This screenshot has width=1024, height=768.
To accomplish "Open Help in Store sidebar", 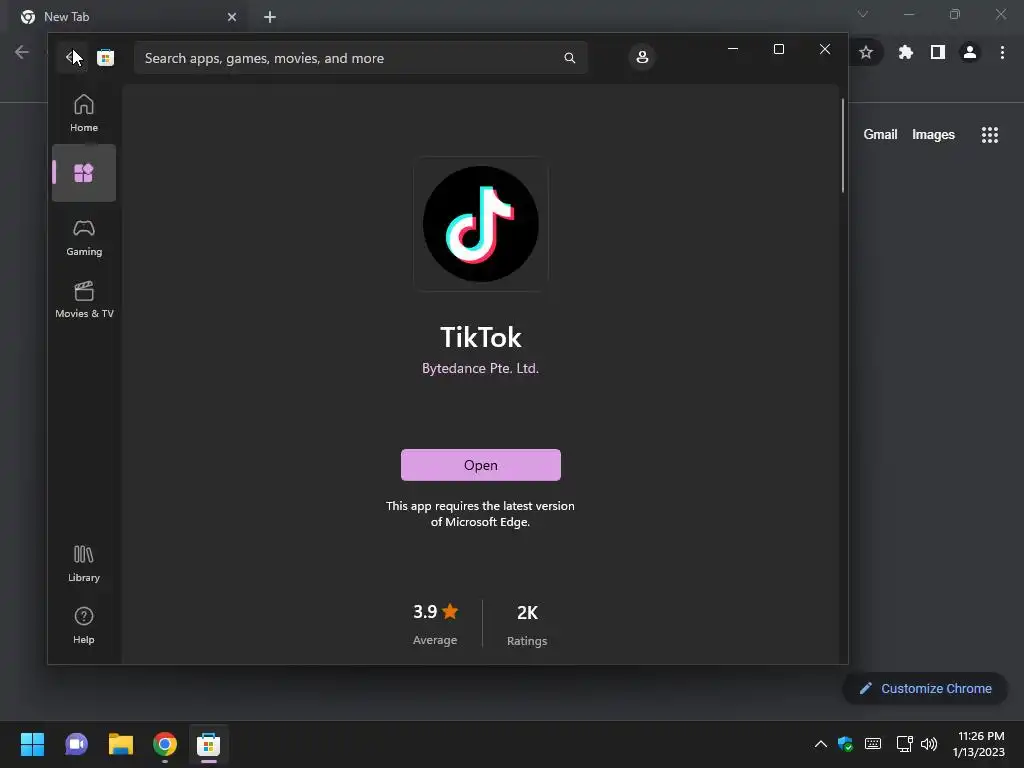I will (x=84, y=626).
